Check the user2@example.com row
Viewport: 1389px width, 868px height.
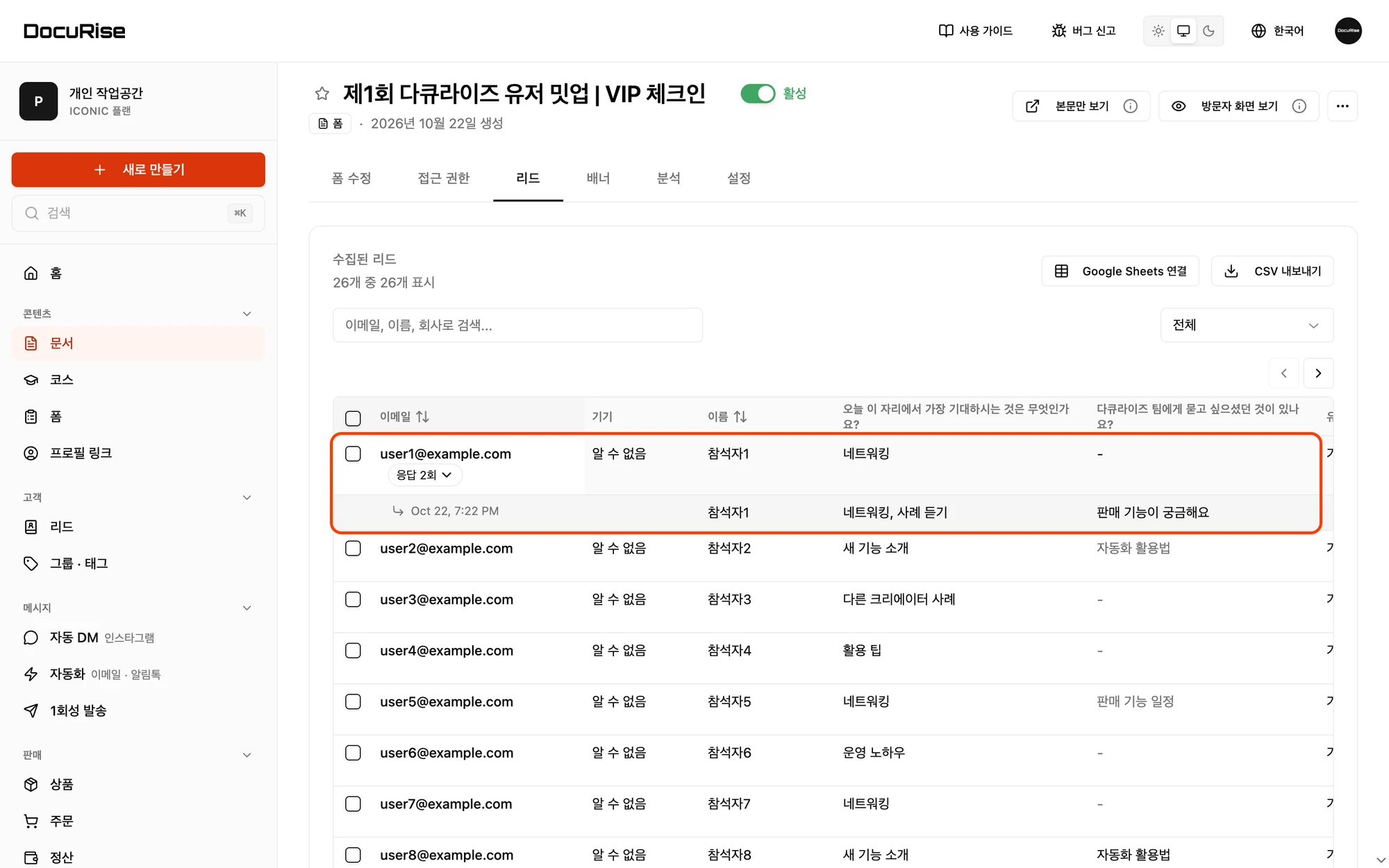click(x=353, y=549)
